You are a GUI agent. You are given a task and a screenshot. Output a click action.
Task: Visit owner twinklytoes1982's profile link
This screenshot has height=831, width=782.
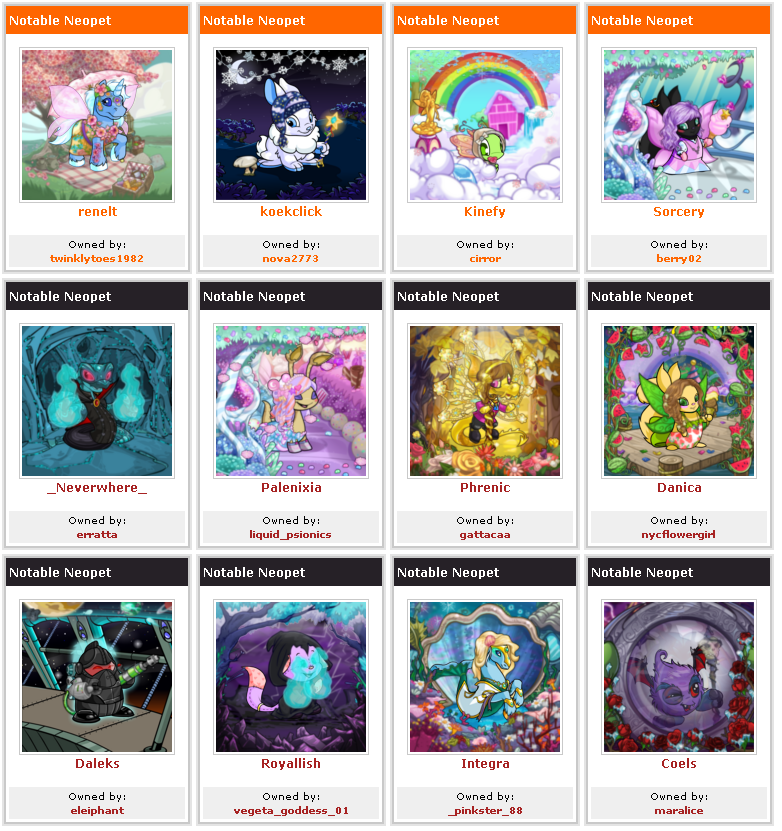(97, 260)
